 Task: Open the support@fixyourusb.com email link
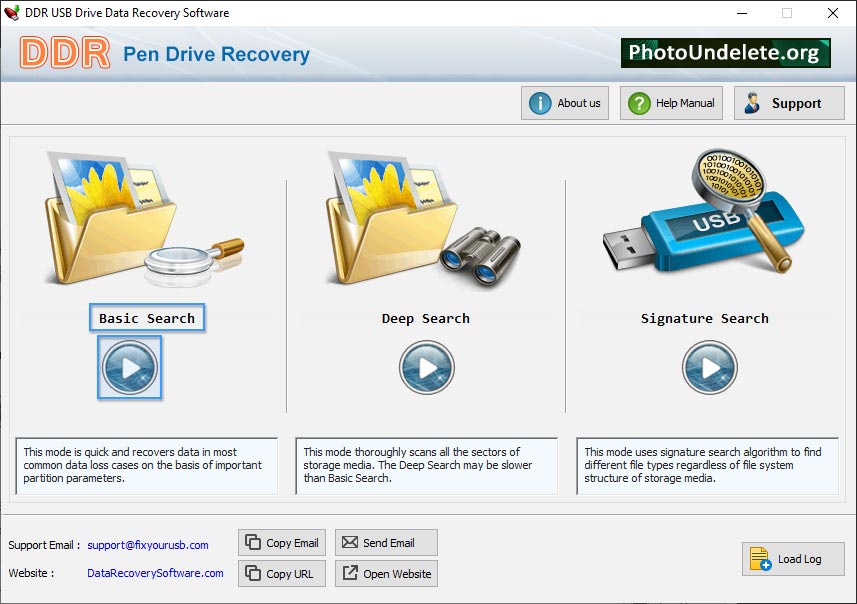tap(148, 545)
